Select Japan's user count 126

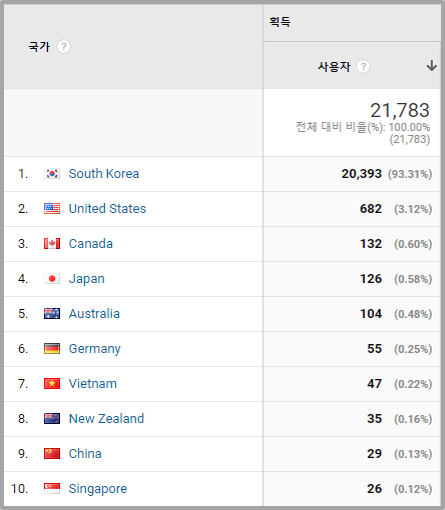371,279
